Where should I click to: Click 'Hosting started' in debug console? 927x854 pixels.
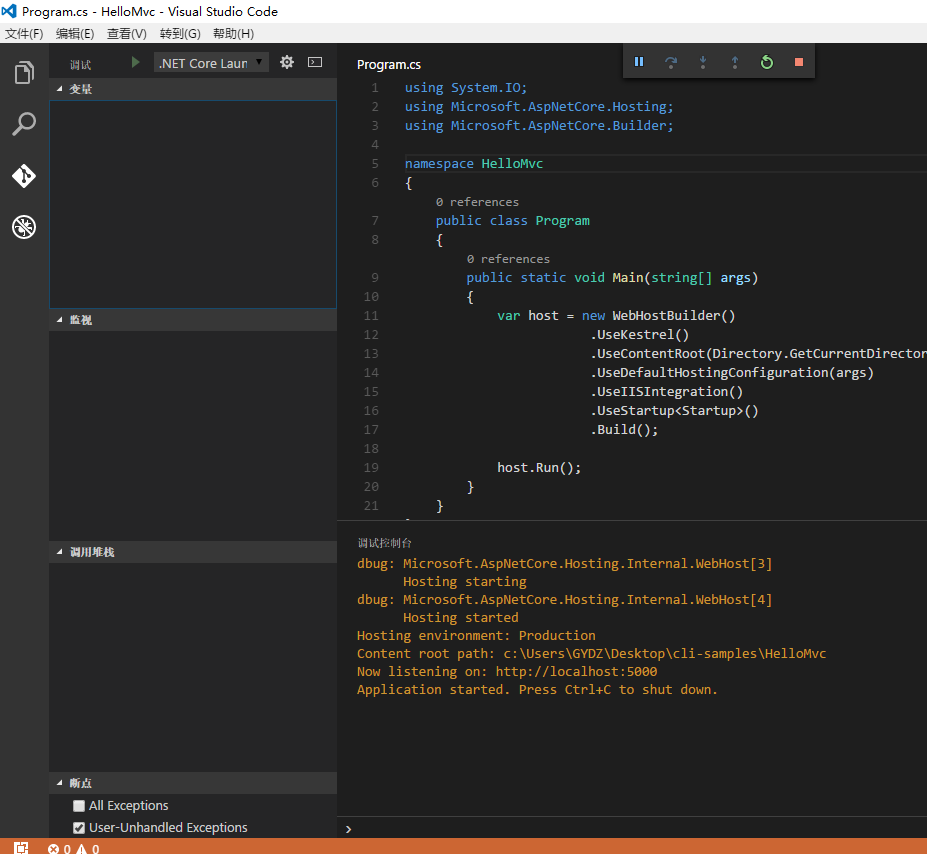461,618
